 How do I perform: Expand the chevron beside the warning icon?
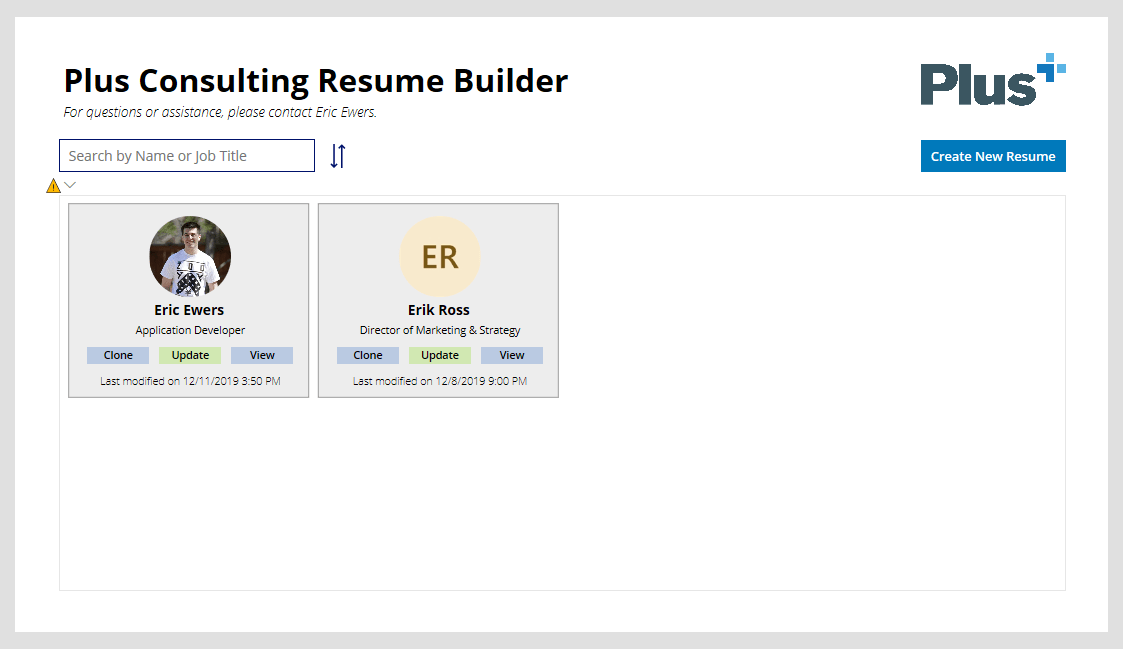point(70,185)
